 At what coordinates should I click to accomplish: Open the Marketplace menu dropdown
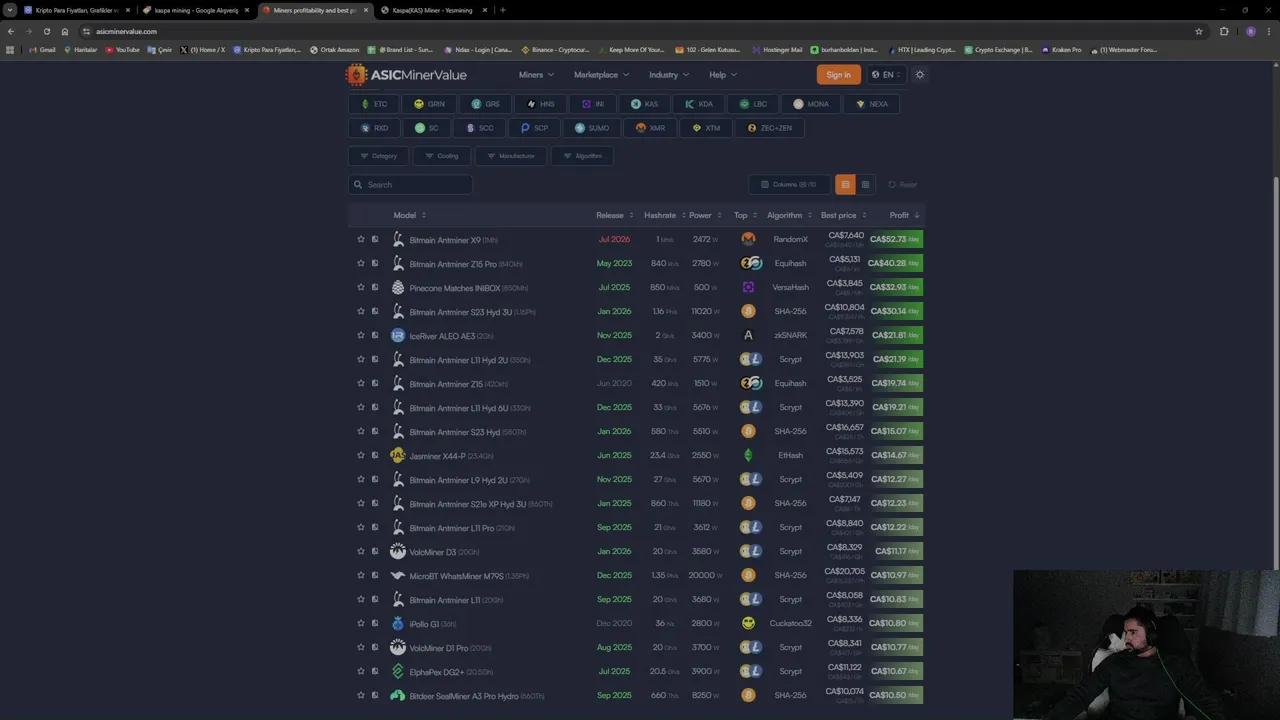(x=601, y=75)
